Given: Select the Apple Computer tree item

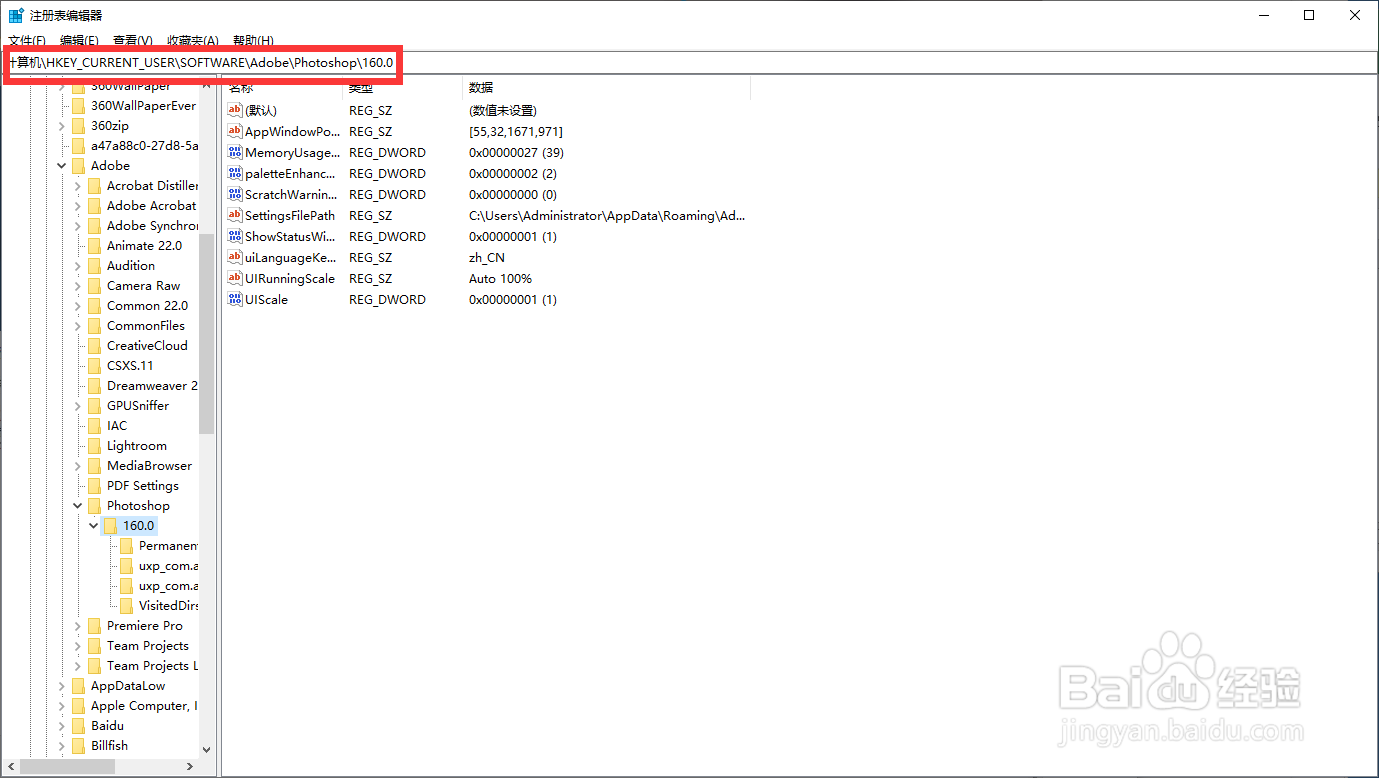Looking at the screenshot, I should tap(143, 706).
